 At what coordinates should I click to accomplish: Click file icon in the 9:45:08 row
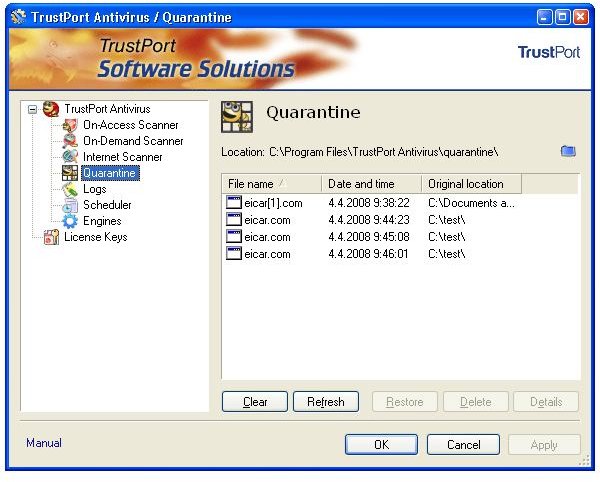coord(233,236)
